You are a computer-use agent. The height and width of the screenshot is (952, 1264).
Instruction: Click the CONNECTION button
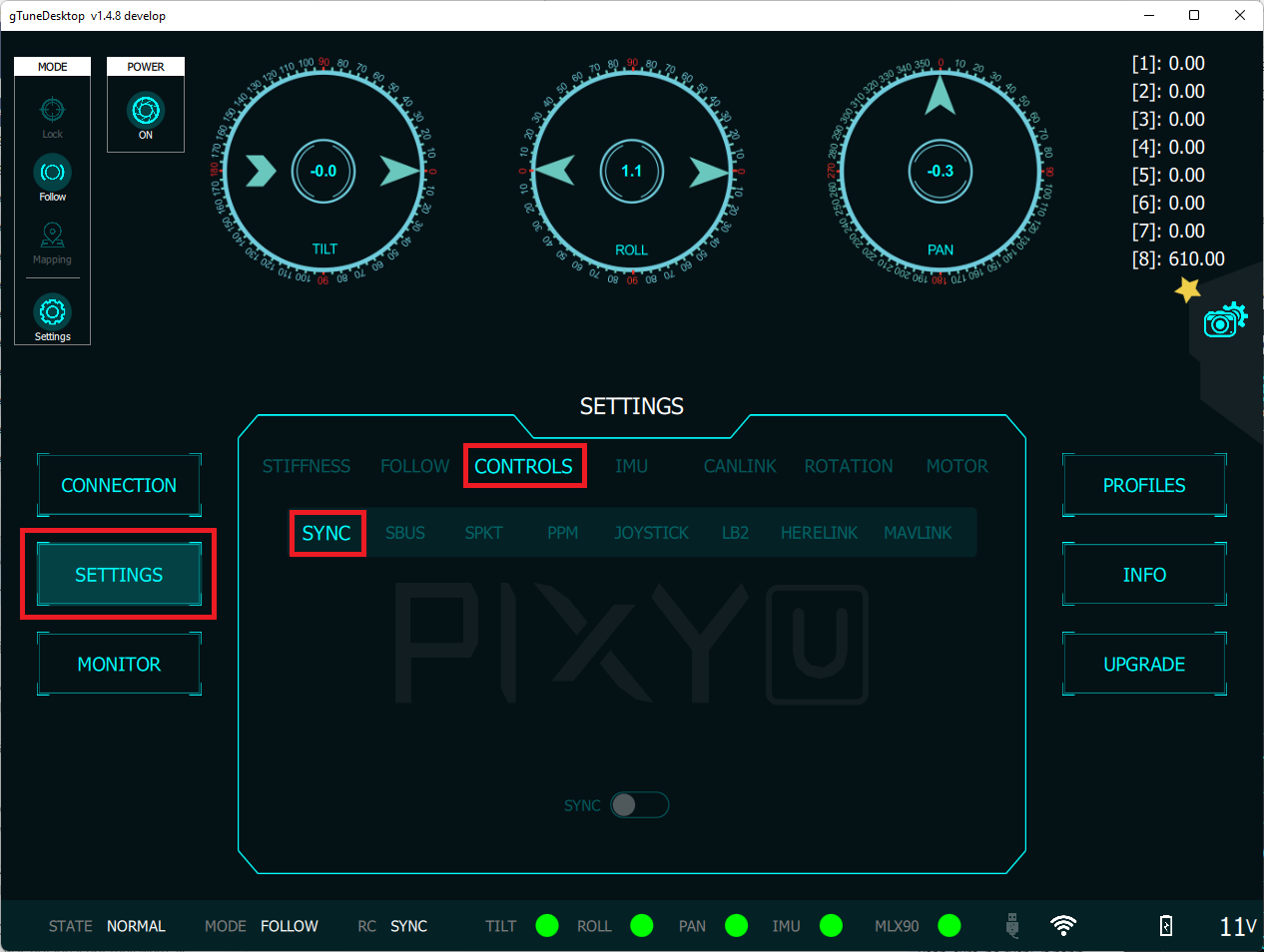click(x=119, y=485)
